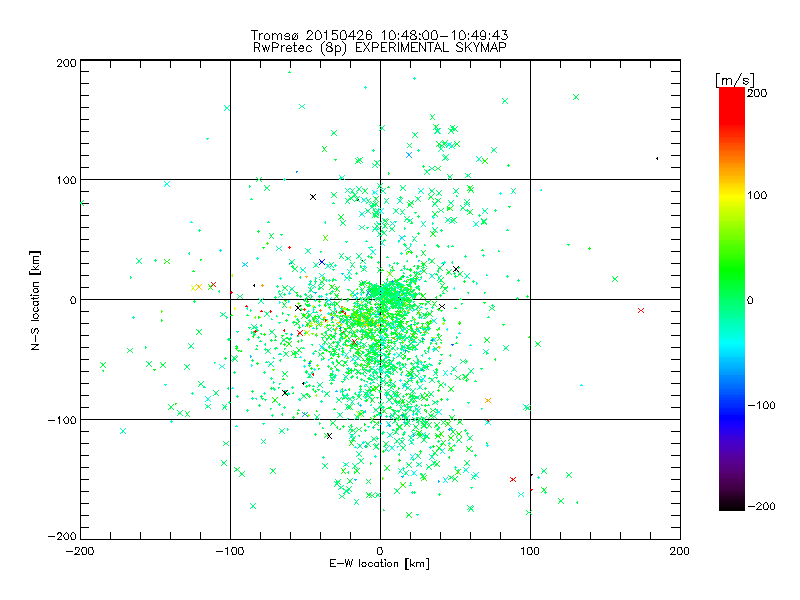The width and height of the screenshot is (800, 600).
Task: Click the 'N-S location [km]' axis label
Action: pos(35,301)
